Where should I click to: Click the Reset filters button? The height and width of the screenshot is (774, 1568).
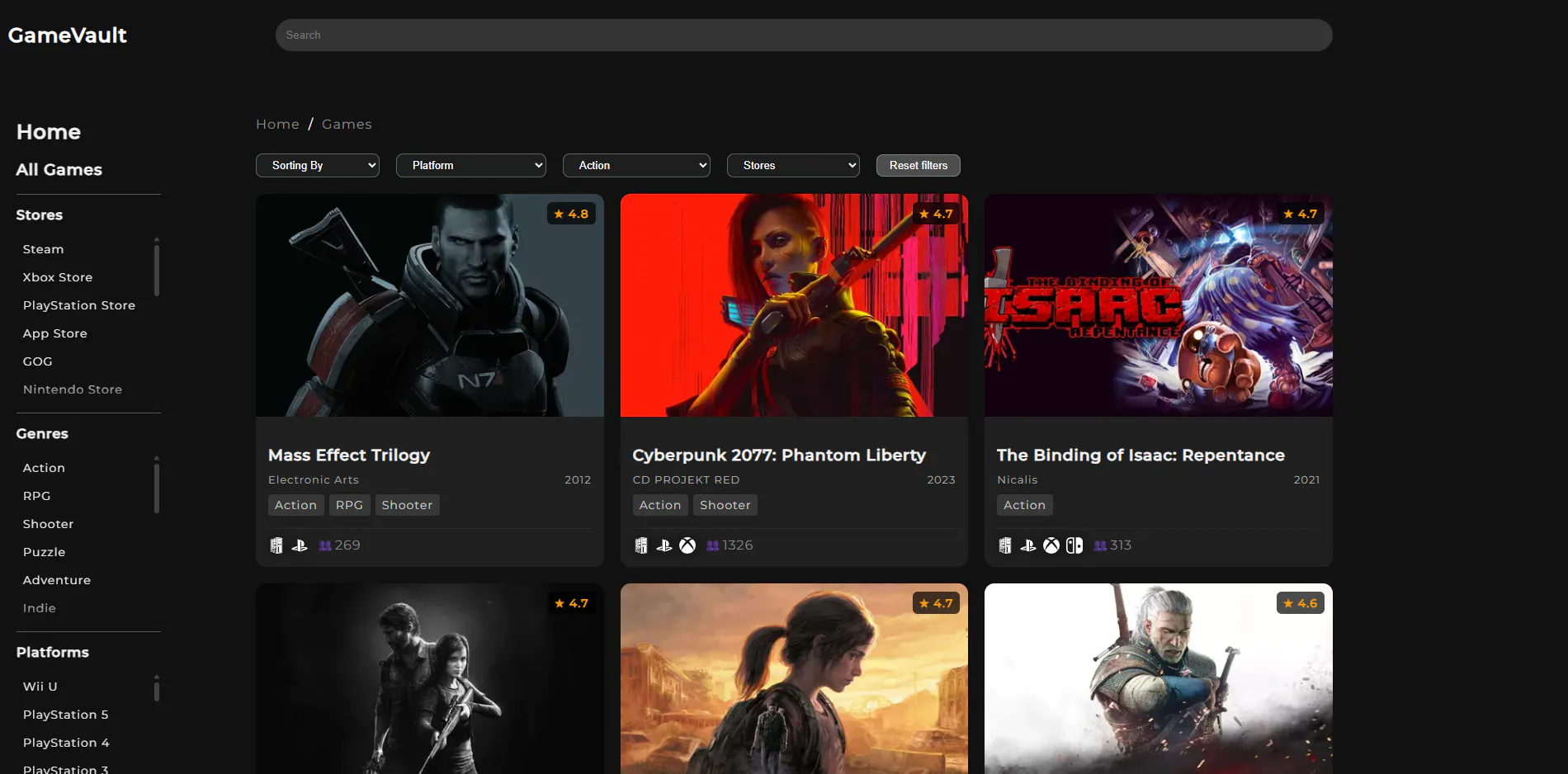point(919,166)
